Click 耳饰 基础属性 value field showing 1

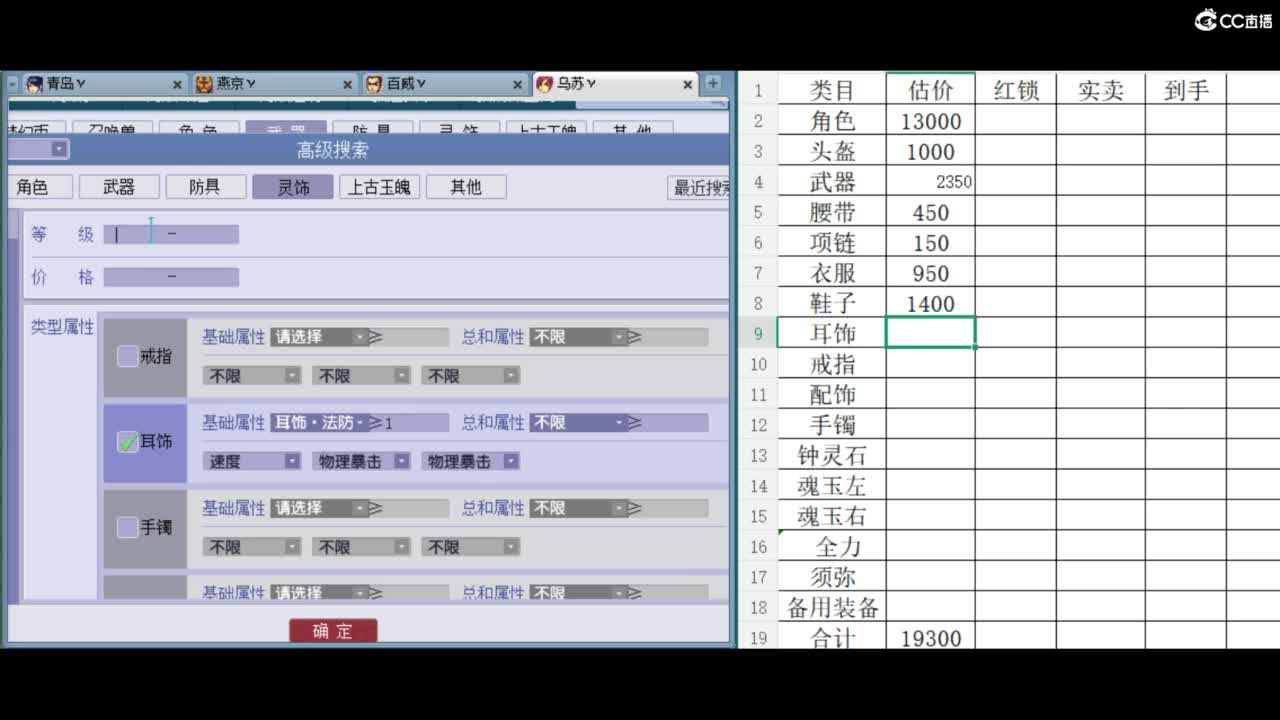[x=416, y=423]
